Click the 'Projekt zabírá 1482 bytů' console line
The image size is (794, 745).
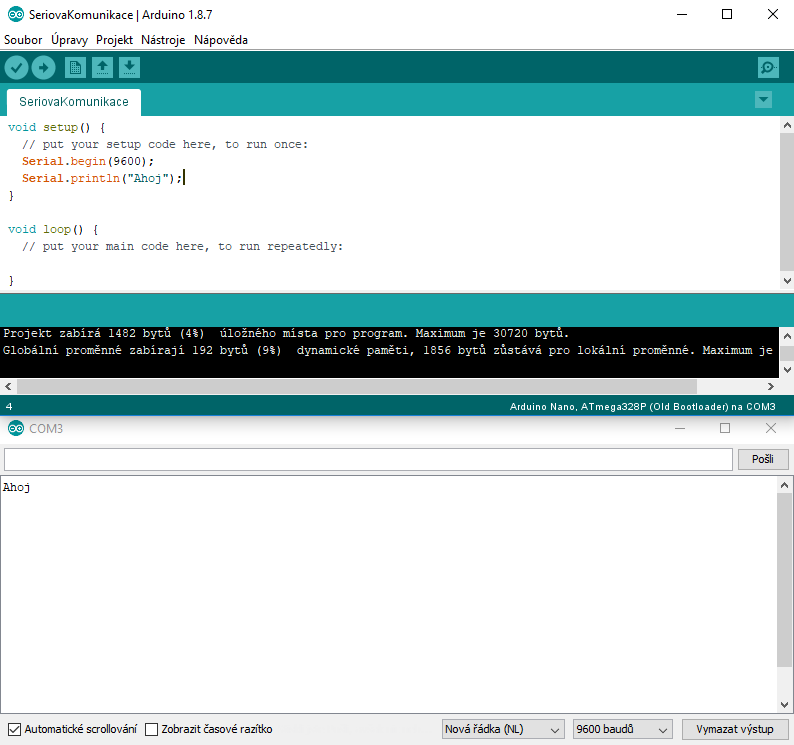[x=286, y=333]
